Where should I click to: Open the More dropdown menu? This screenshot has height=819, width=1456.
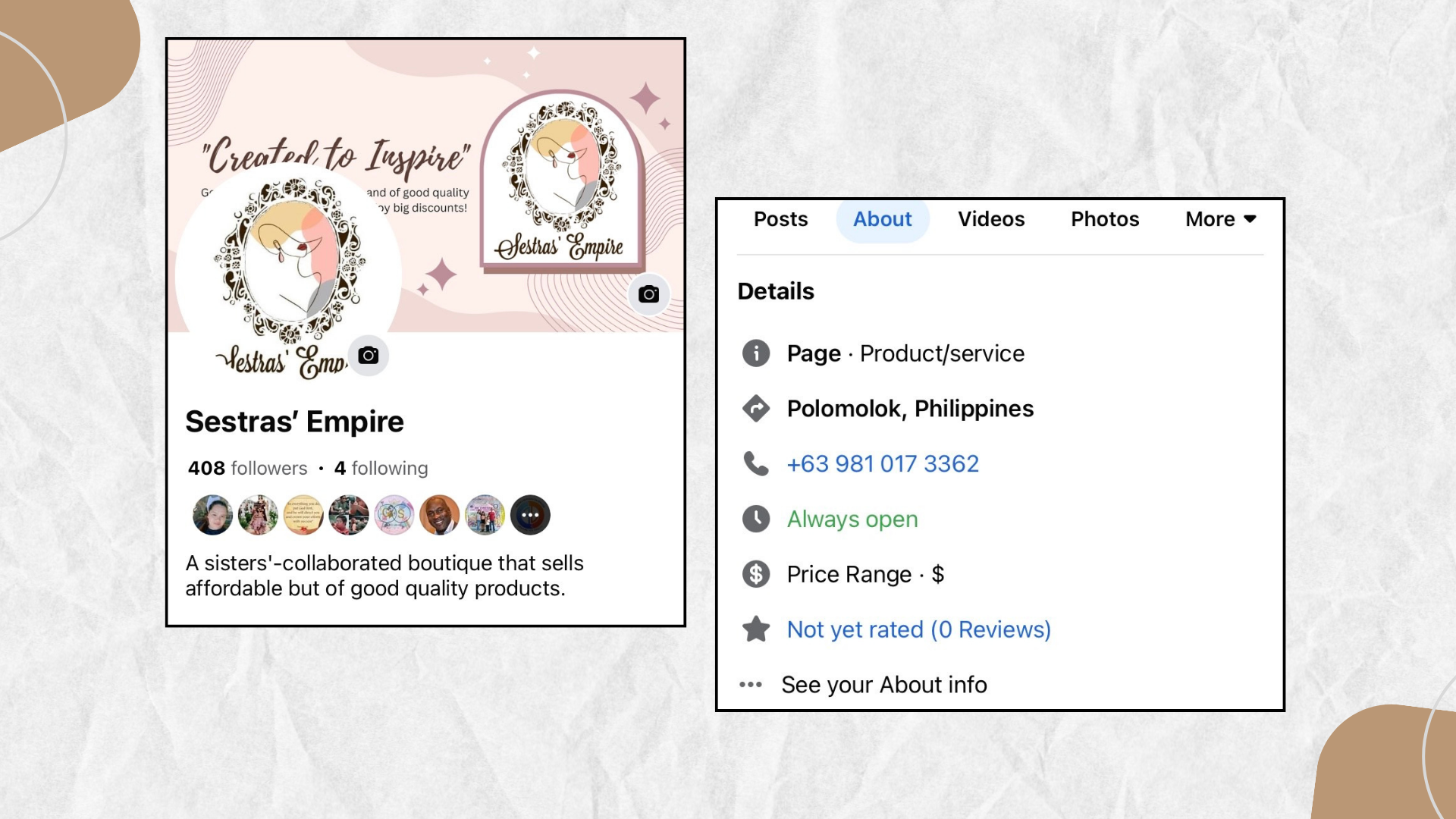tap(1221, 219)
